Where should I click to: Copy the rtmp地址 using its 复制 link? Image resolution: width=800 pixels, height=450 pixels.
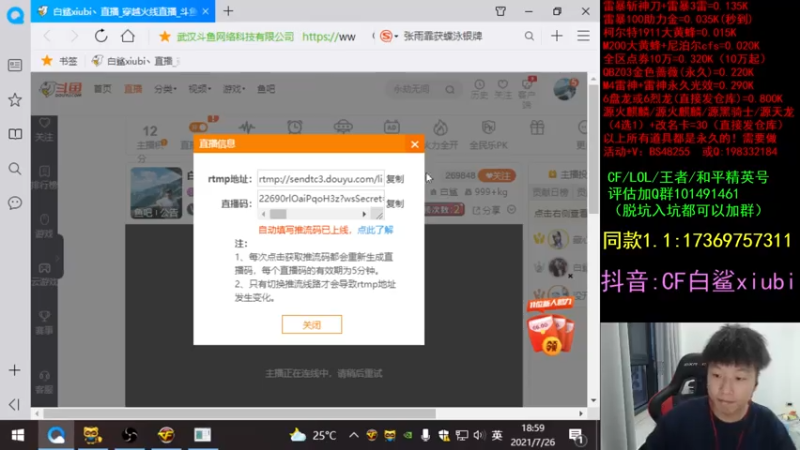pyautogui.click(x=395, y=179)
